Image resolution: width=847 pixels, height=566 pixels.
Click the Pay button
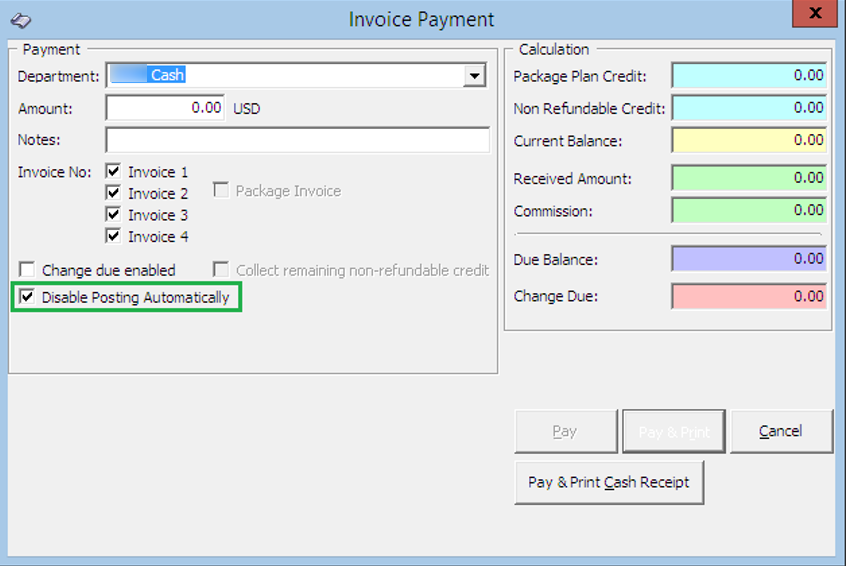[566, 432]
